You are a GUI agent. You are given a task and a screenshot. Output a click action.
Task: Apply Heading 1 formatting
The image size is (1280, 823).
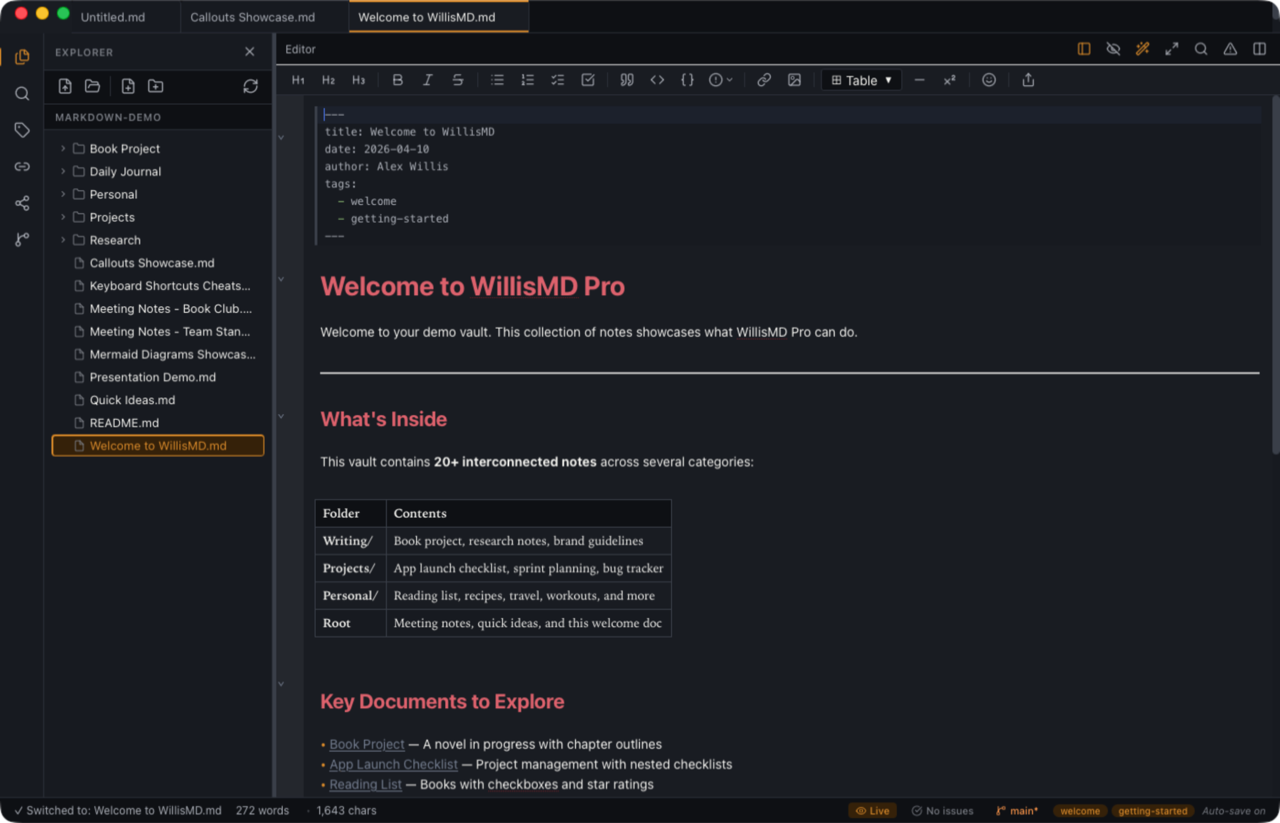[298, 80]
